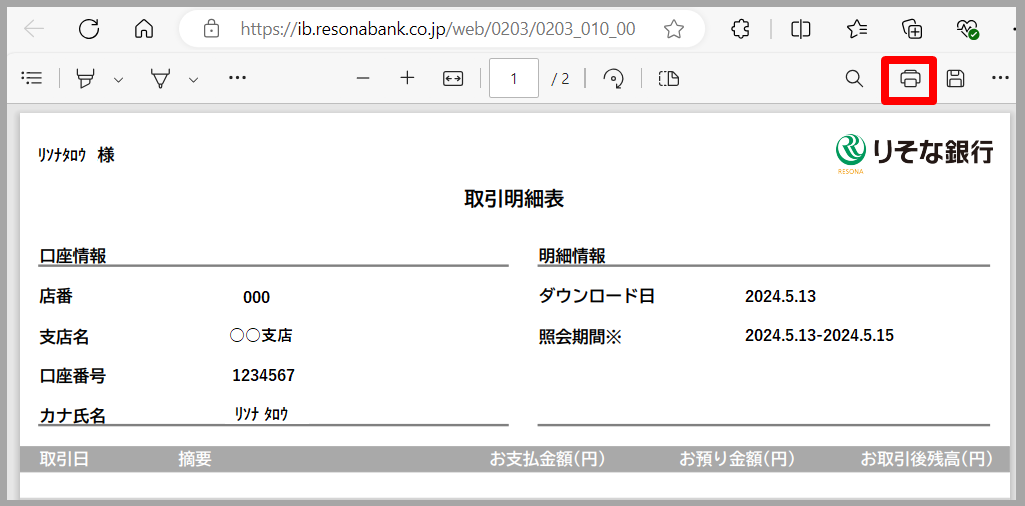This screenshot has height=506, width=1025.
Task: Expand the highlight tool dropdown arrow
Action: tap(118, 80)
